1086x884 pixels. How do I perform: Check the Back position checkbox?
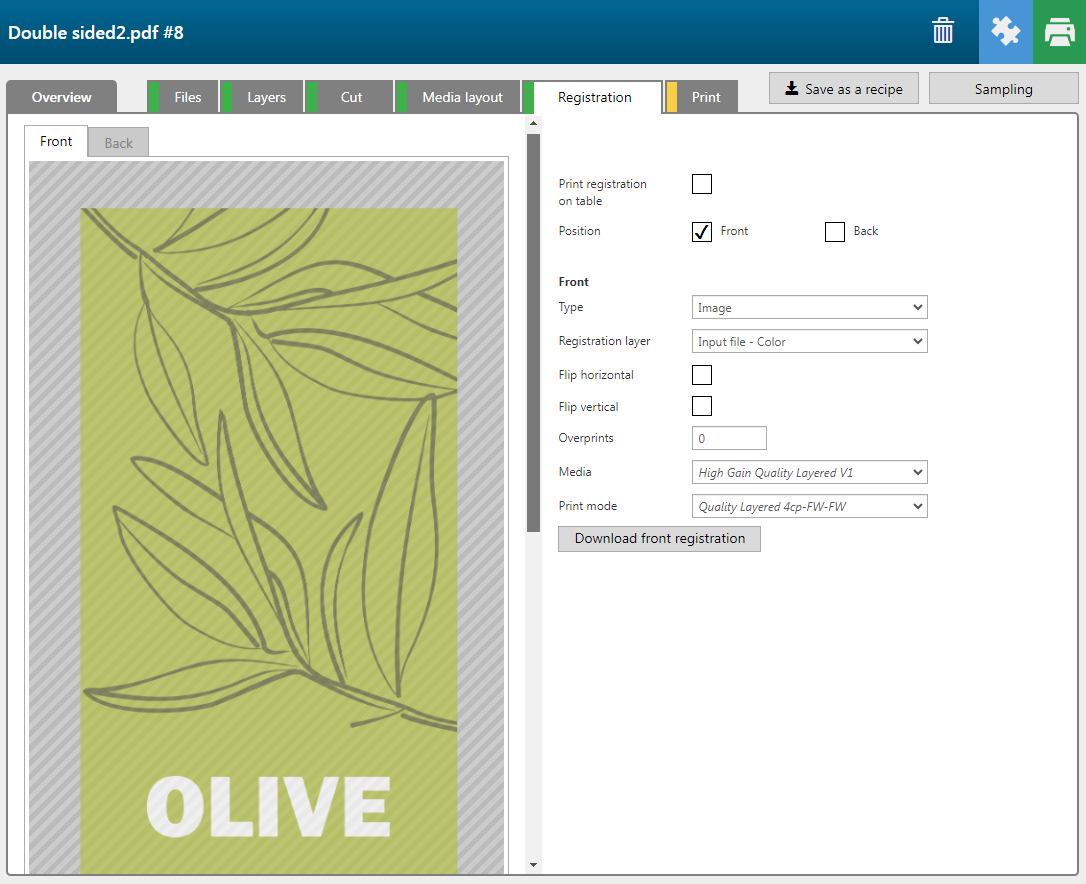[835, 232]
